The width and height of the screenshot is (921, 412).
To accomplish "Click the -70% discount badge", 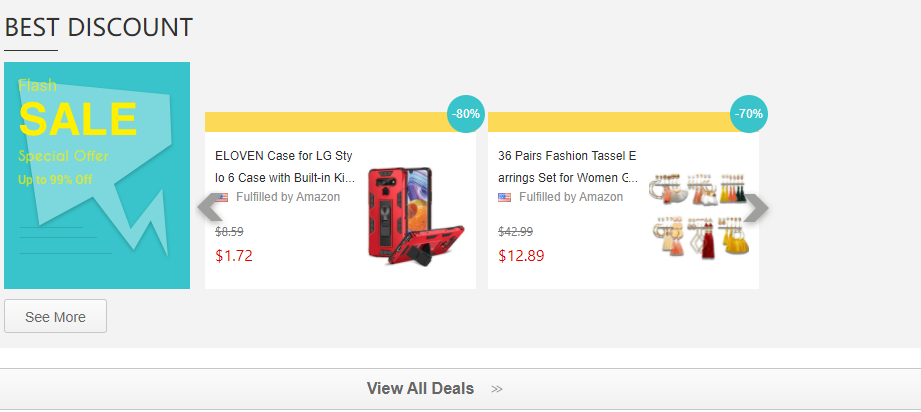I will tap(749, 114).
